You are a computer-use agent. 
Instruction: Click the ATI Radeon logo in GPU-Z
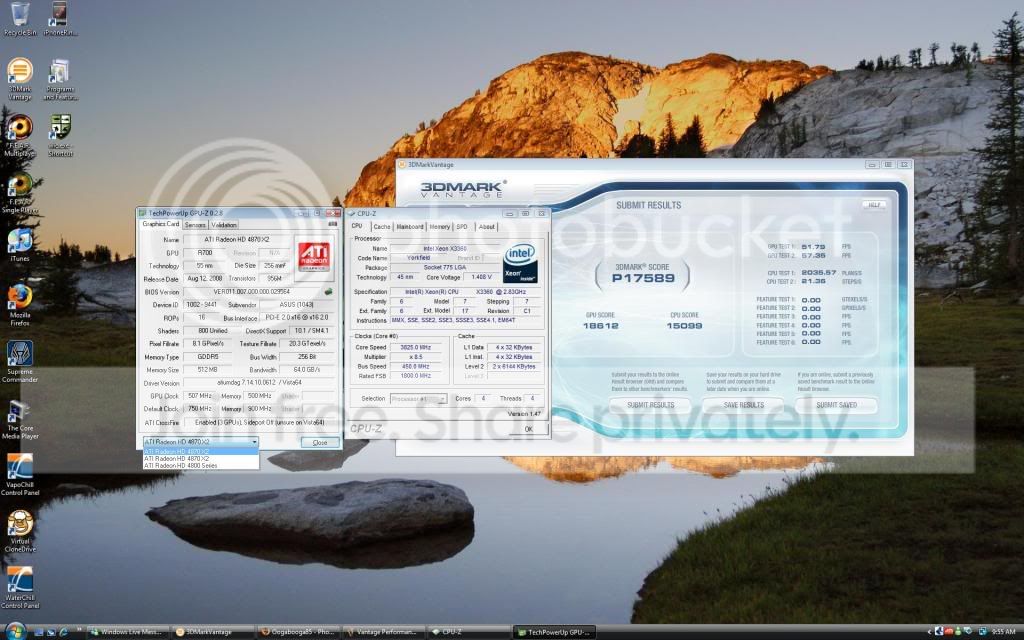[314, 257]
